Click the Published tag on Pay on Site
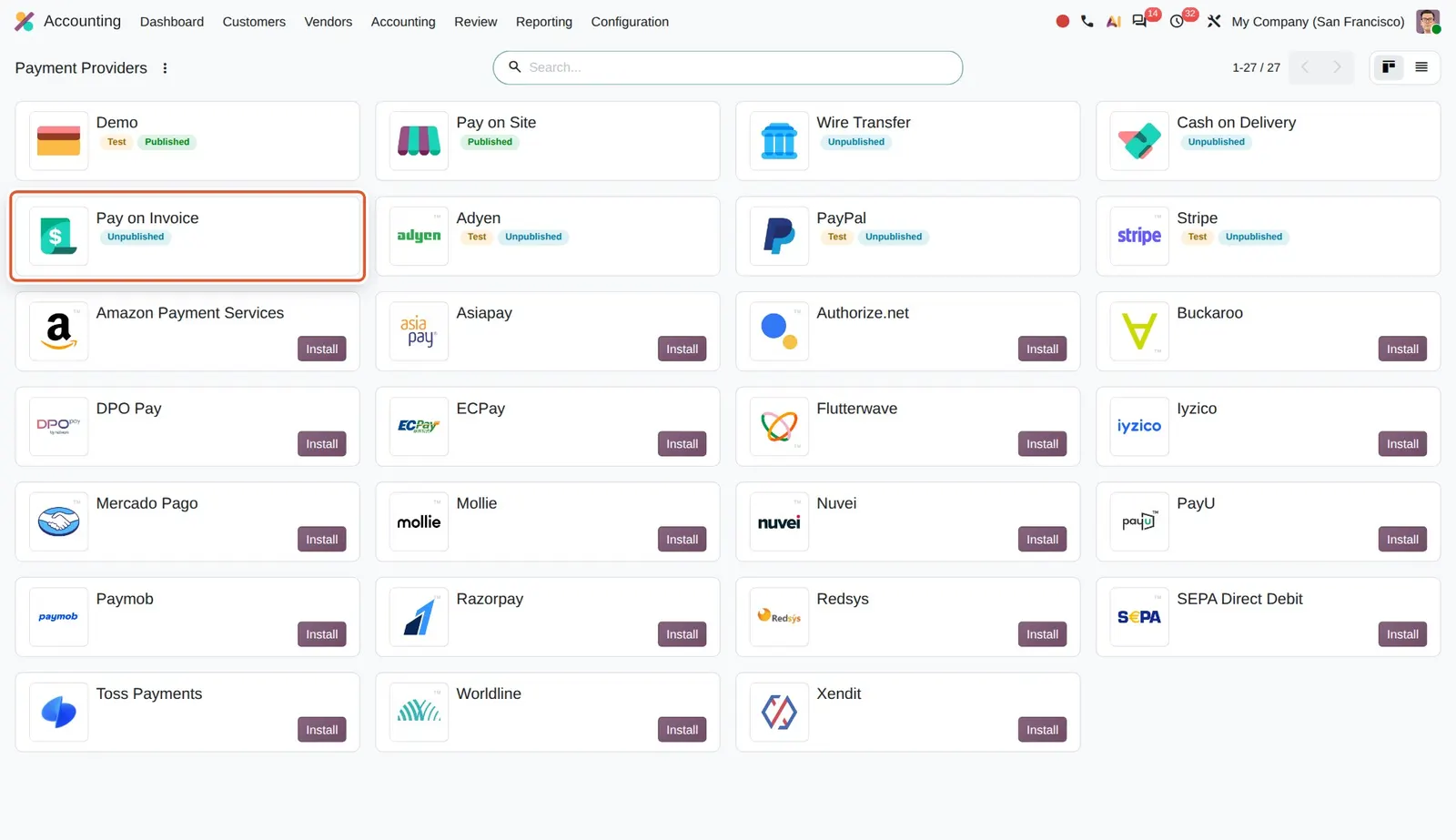The width and height of the screenshot is (1456, 840). (490, 142)
